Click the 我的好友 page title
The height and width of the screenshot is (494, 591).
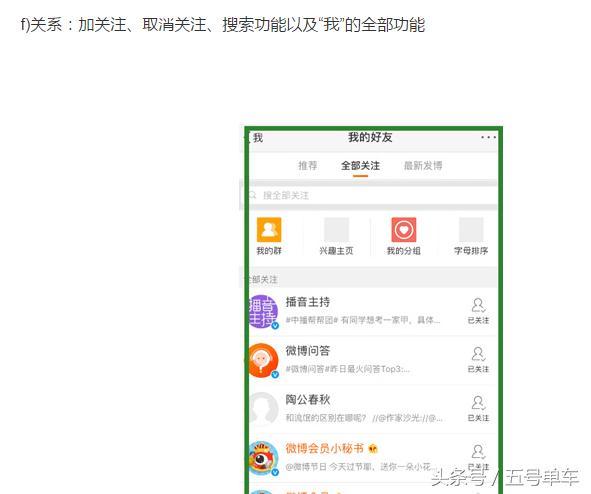(x=370, y=137)
